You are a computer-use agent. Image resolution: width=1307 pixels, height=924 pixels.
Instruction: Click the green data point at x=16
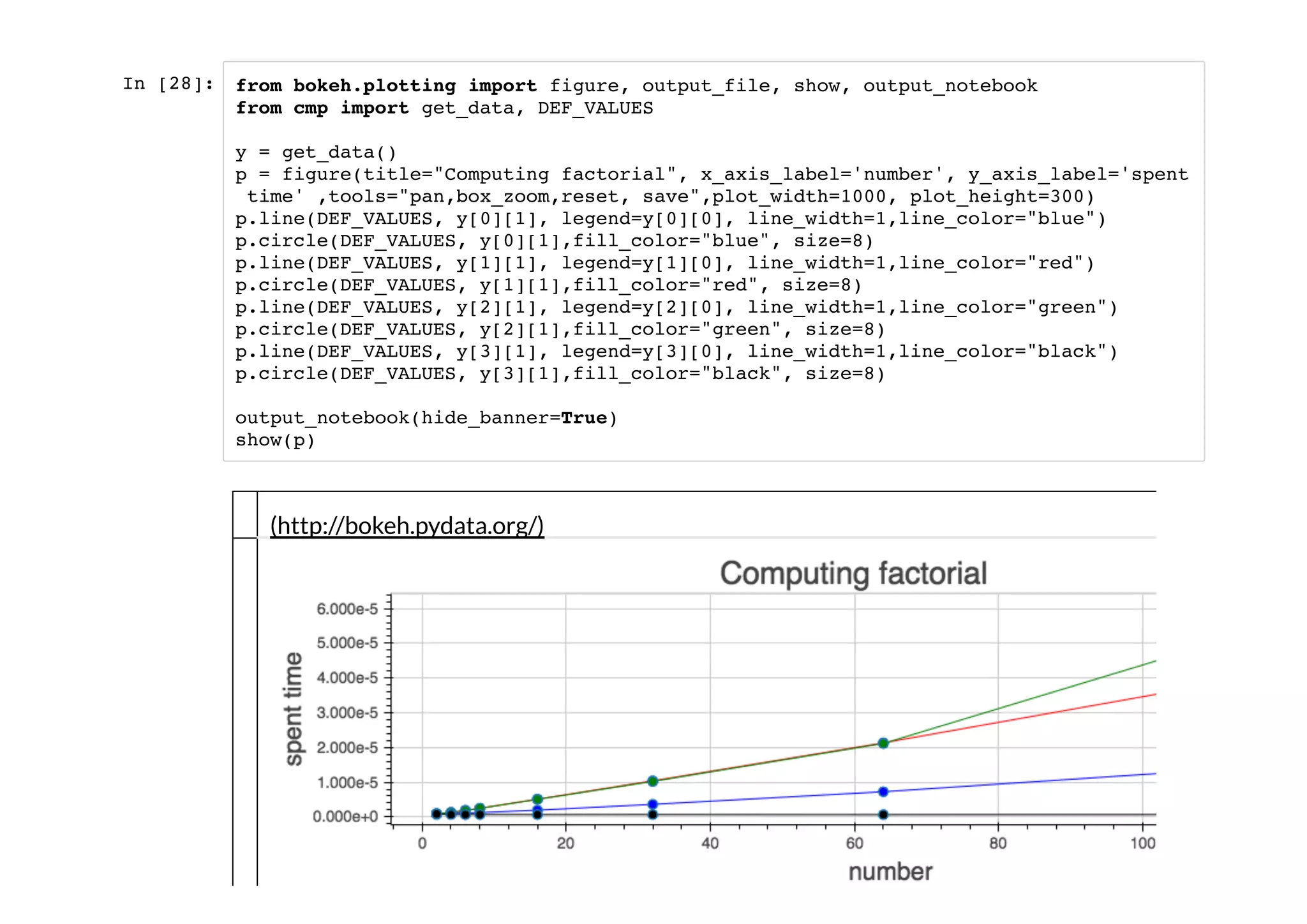click(x=537, y=799)
